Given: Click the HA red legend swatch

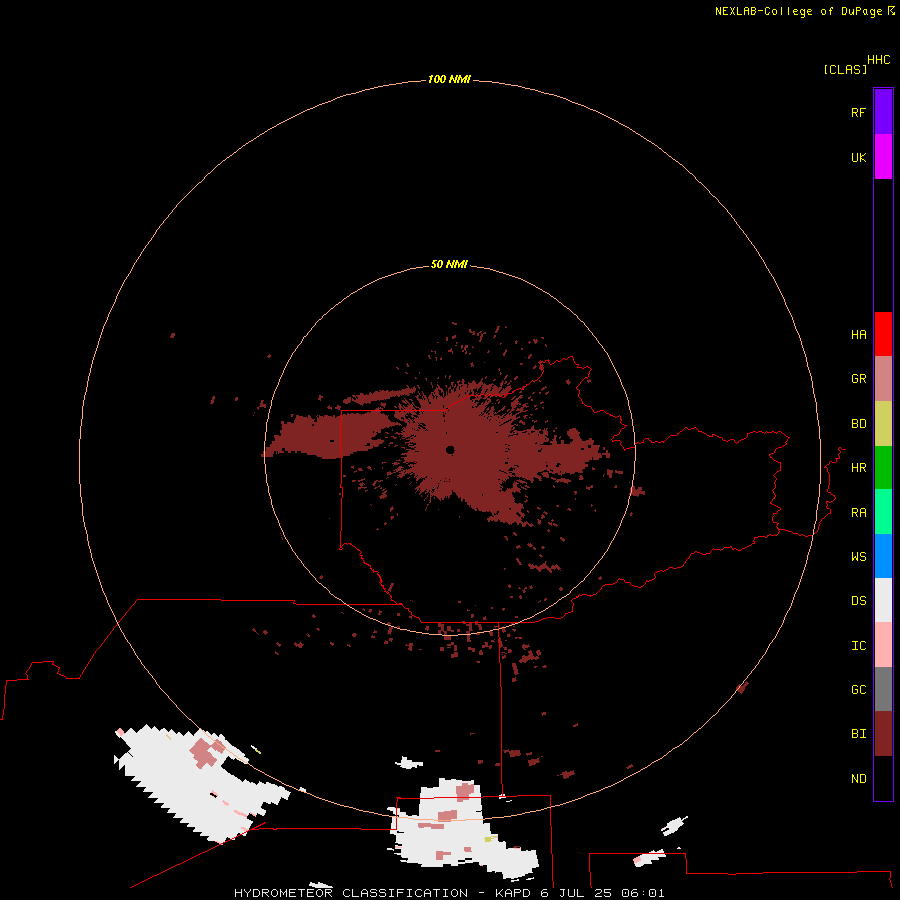Looking at the screenshot, I should [x=883, y=334].
